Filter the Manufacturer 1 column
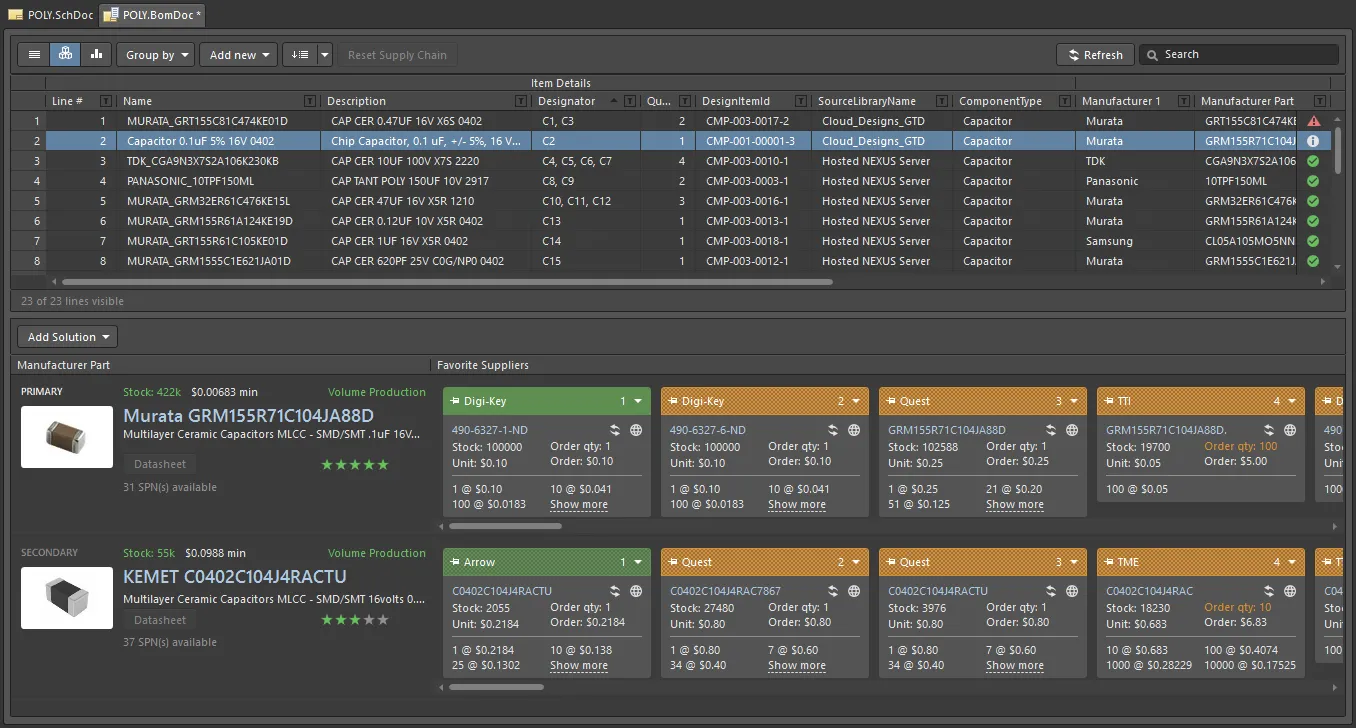Screen dimensions: 1356x728 coord(1184,101)
